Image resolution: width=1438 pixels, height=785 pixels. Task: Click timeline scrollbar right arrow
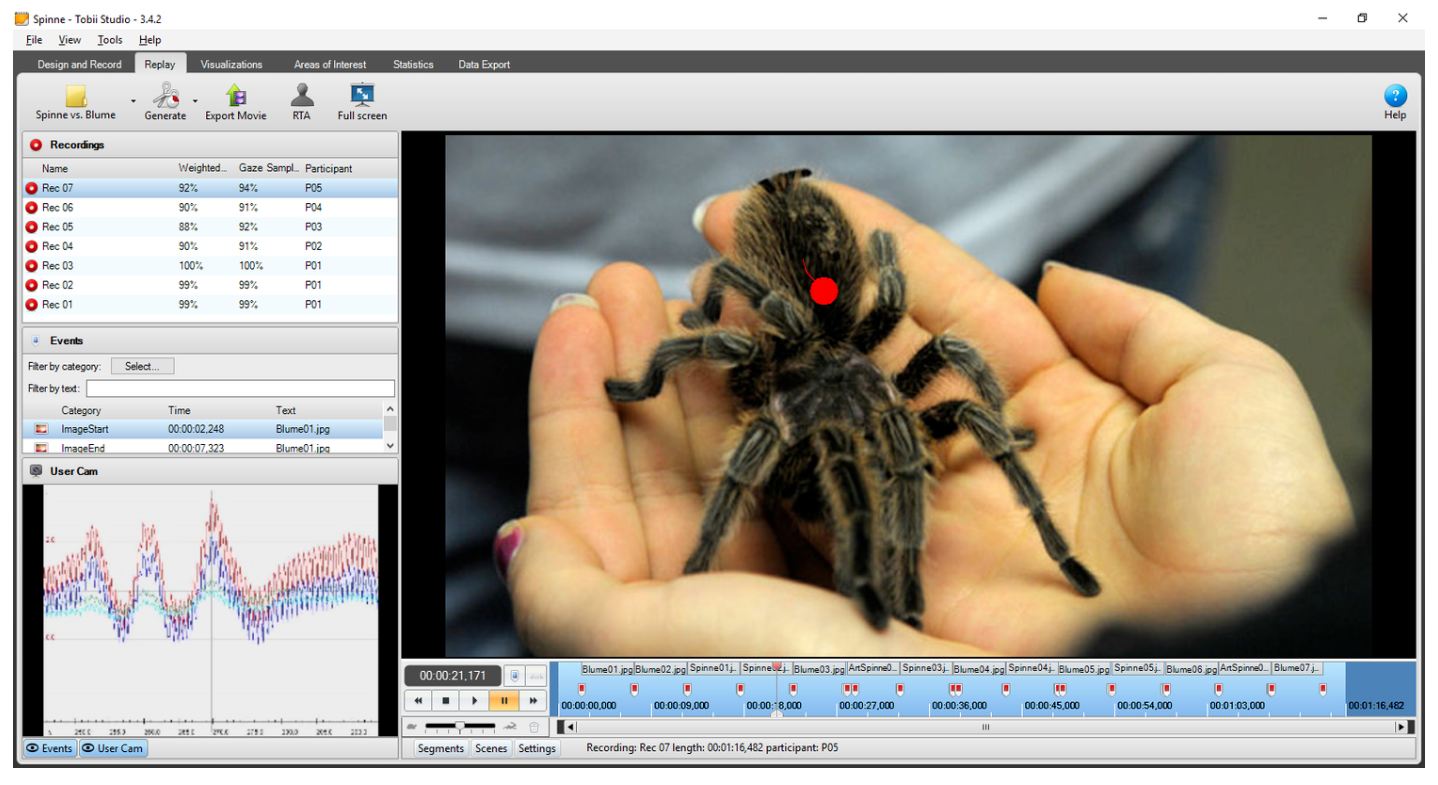[1400, 727]
